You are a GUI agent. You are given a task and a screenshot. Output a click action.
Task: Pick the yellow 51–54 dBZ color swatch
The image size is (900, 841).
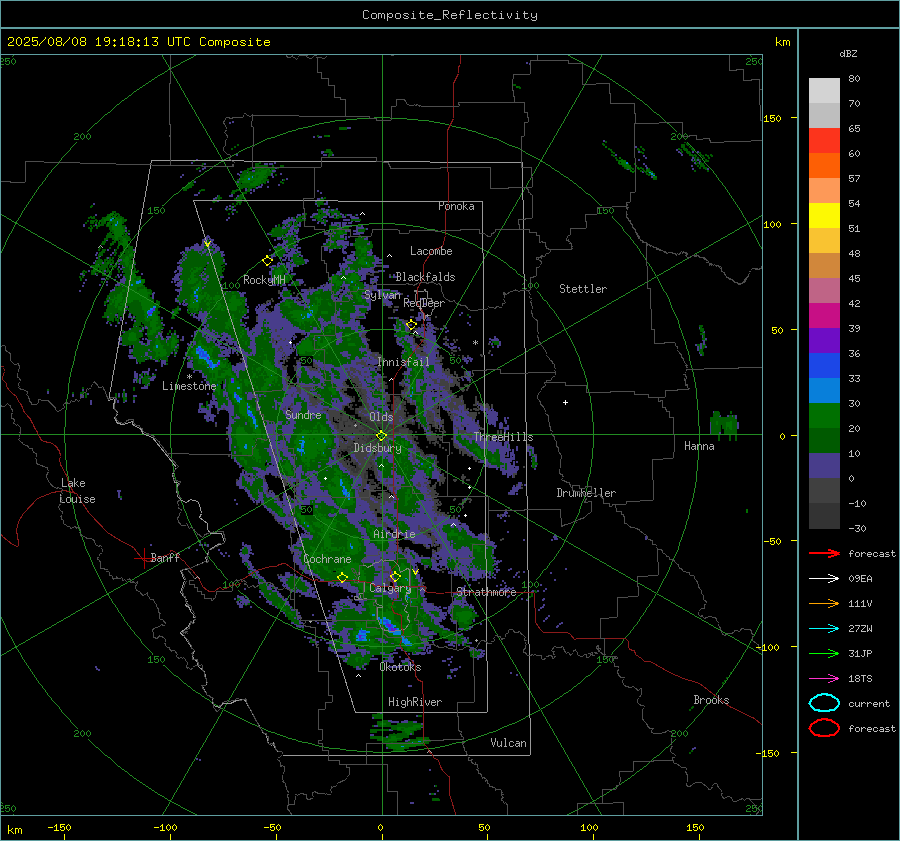click(824, 215)
